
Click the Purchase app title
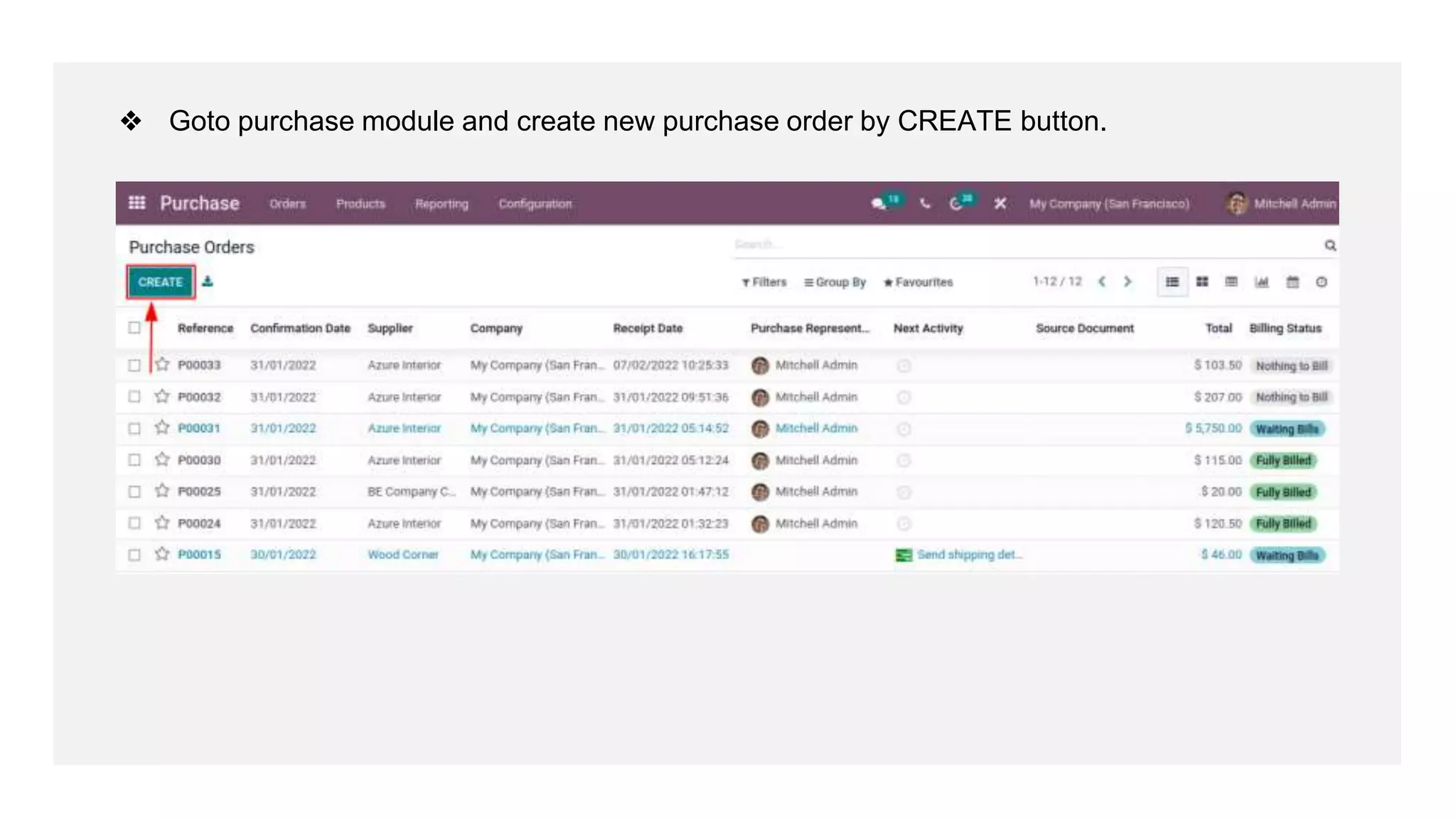pos(199,203)
